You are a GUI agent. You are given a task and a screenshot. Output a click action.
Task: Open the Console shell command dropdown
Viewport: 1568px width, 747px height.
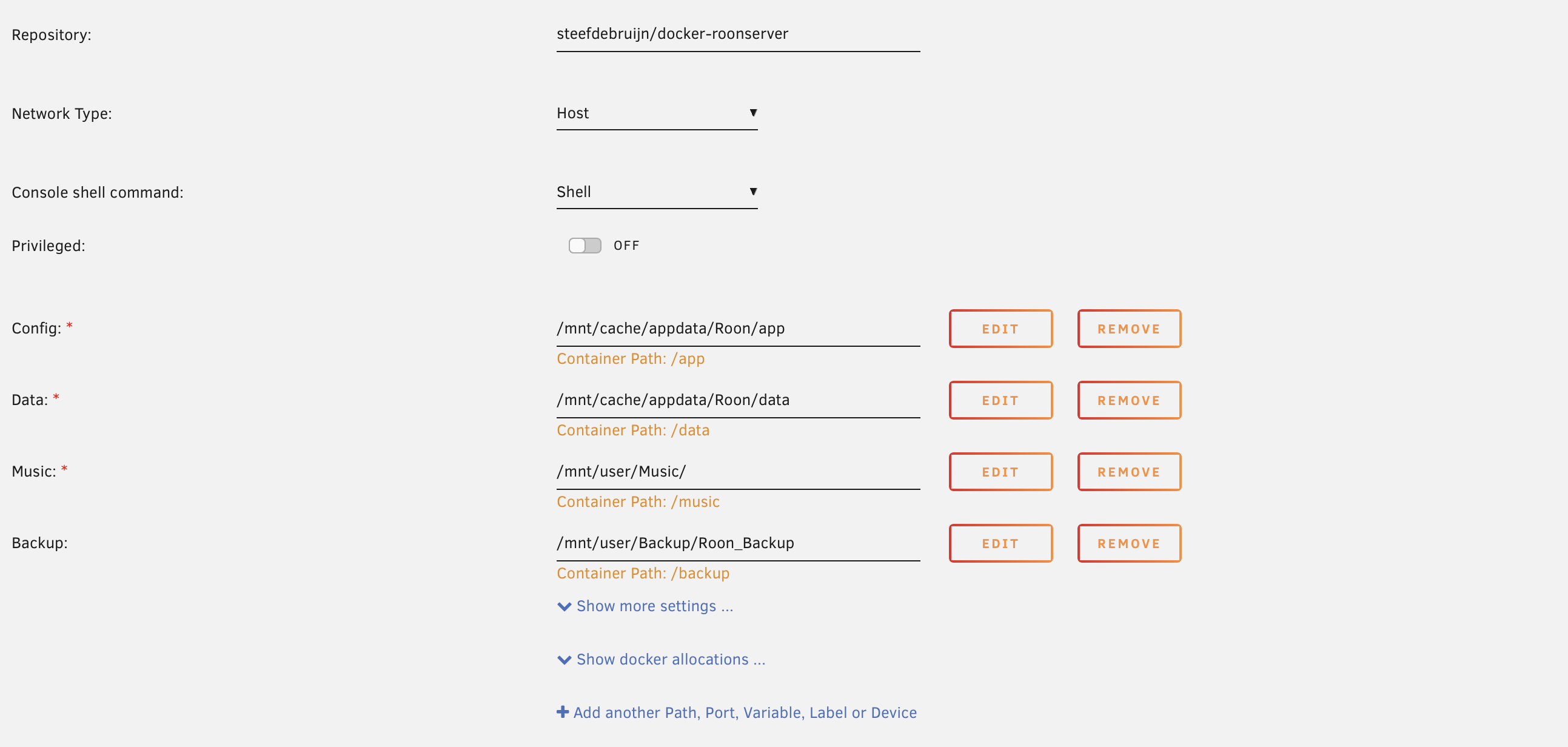657,192
